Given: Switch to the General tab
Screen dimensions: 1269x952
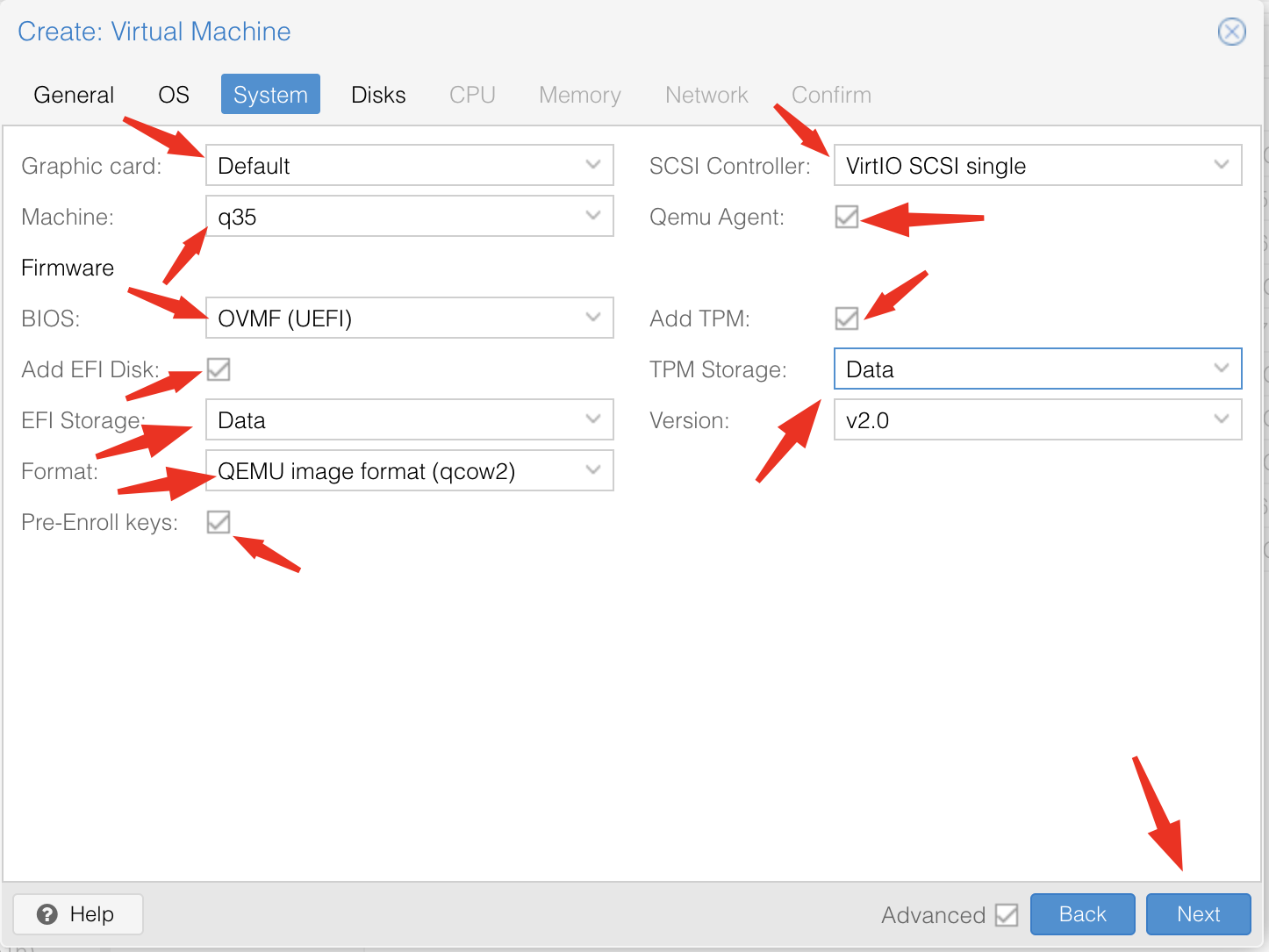Looking at the screenshot, I should click(74, 95).
